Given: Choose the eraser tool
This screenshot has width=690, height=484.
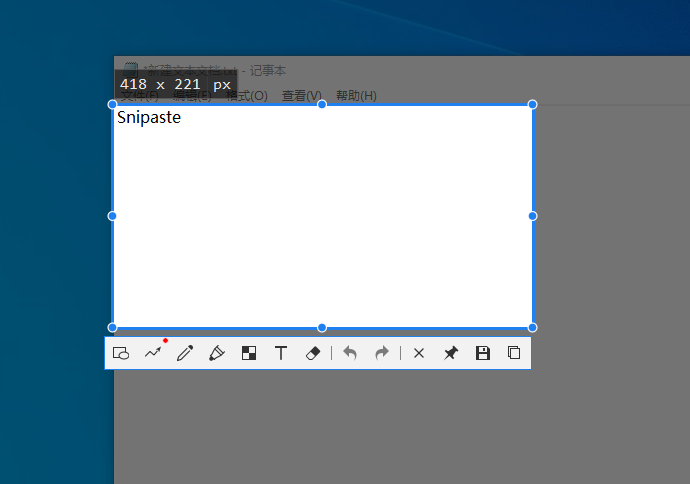Looking at the screenshot, I should pos(313,353).
